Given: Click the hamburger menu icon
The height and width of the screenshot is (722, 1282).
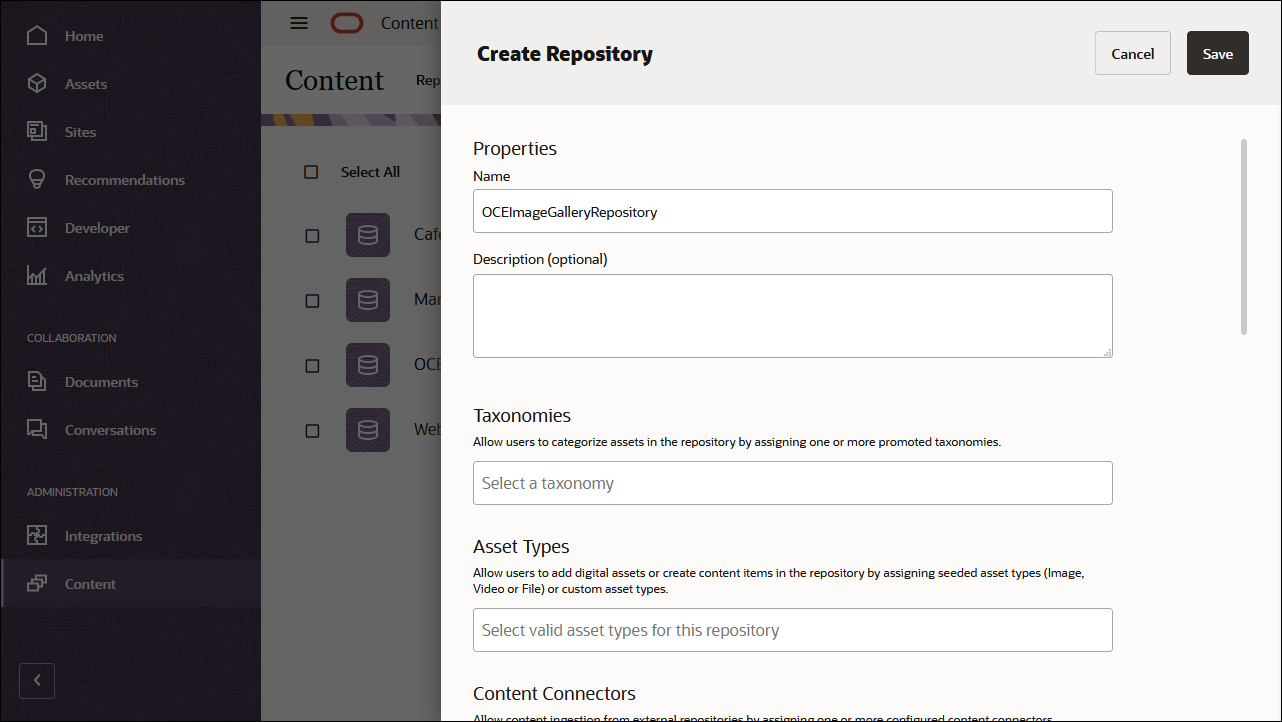Looking at the screenshot, I should coord(298,23).
